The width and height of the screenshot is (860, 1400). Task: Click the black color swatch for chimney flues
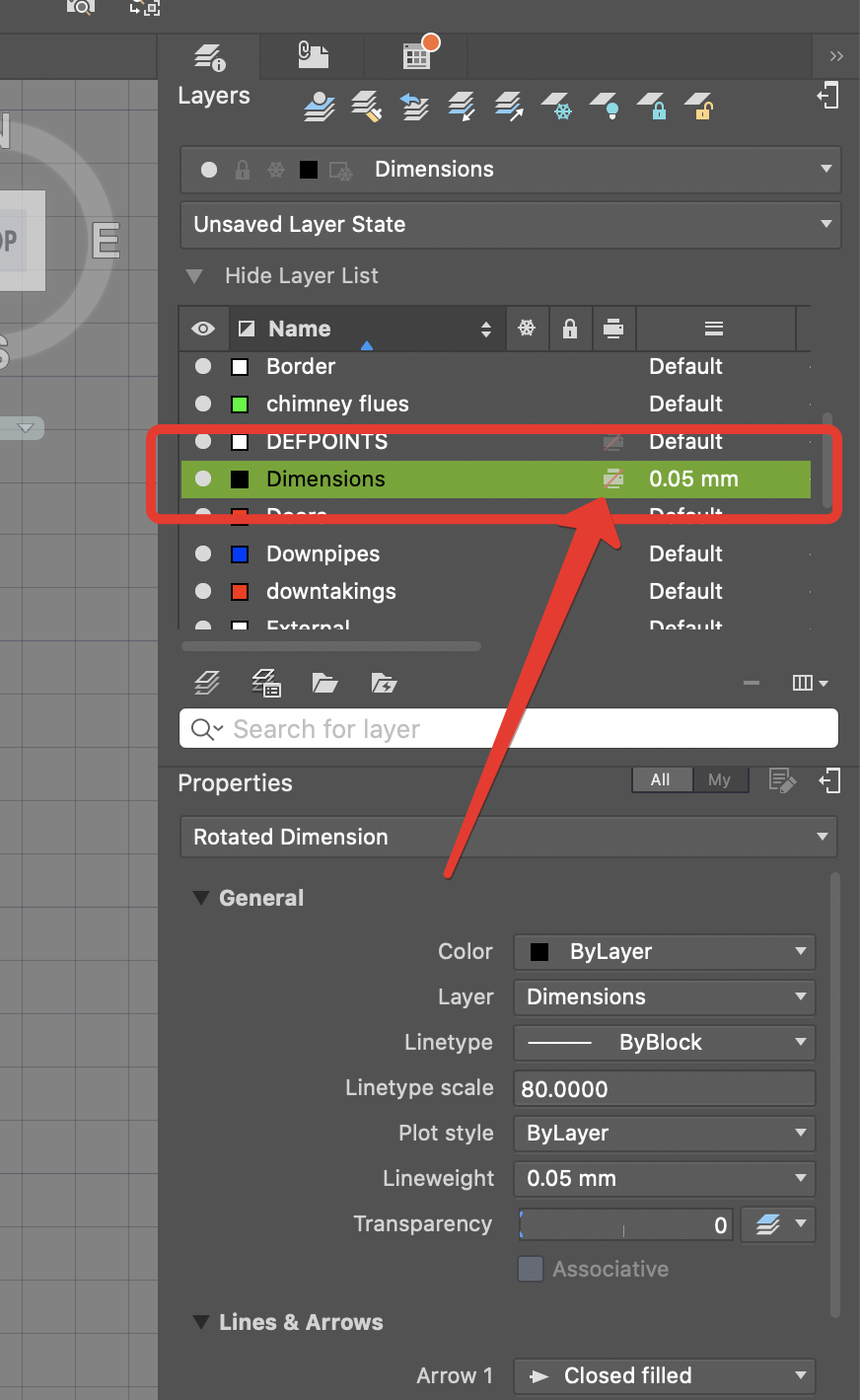(239, 404)
